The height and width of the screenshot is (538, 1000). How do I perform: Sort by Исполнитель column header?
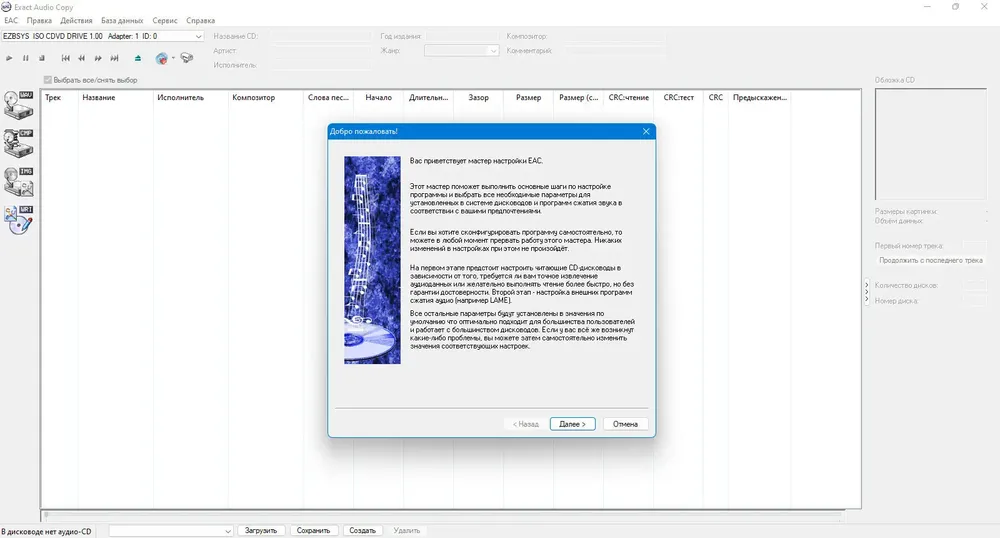click(191, 98)
